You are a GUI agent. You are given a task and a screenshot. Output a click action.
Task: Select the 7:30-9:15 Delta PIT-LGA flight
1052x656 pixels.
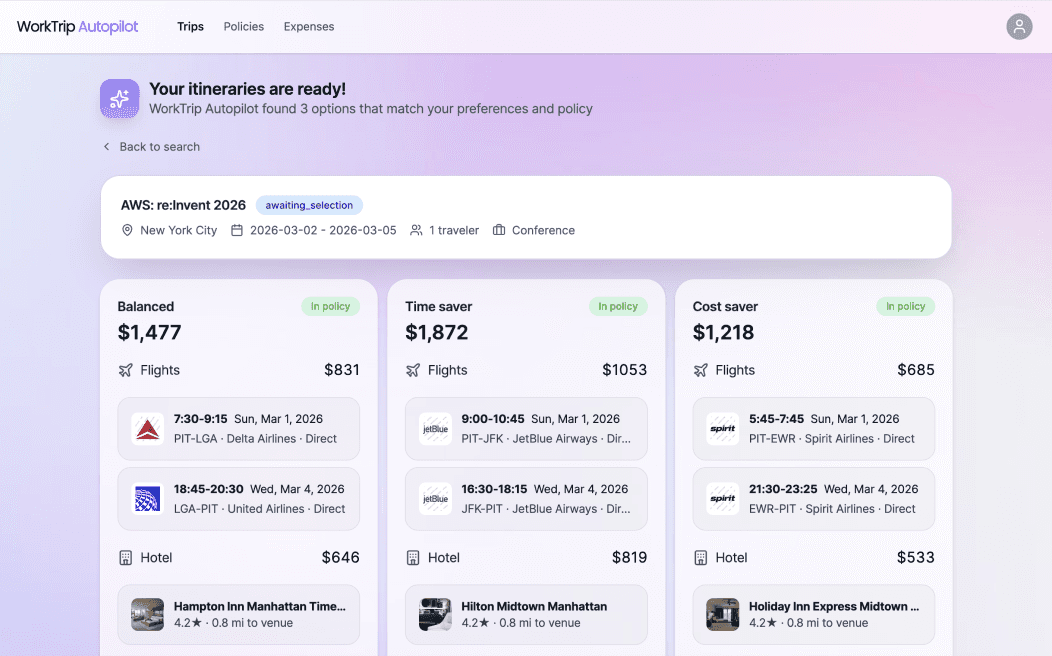tap(239, 429)
